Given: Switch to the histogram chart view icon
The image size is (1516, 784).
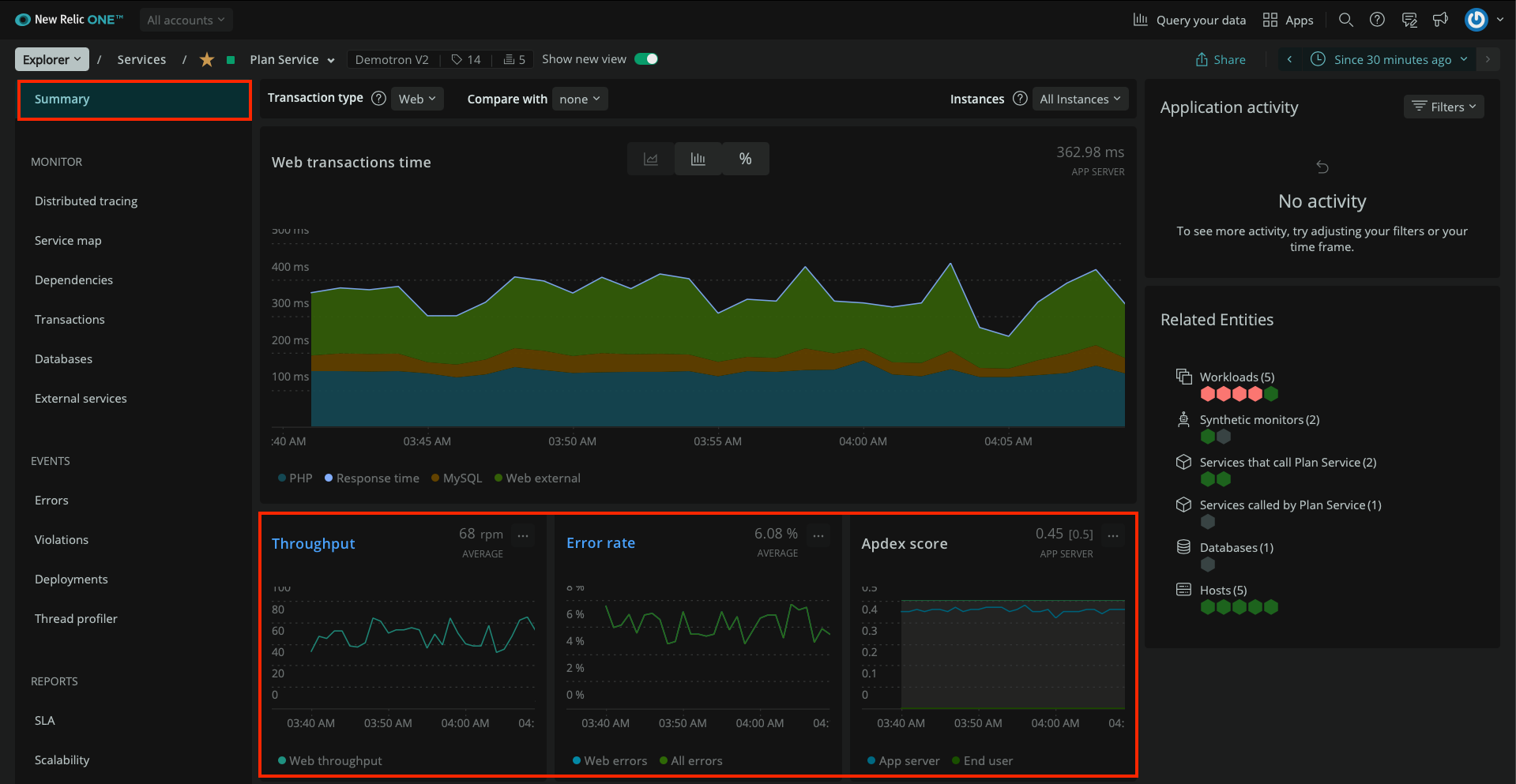Looking at the screenshot, I should 698,159.
